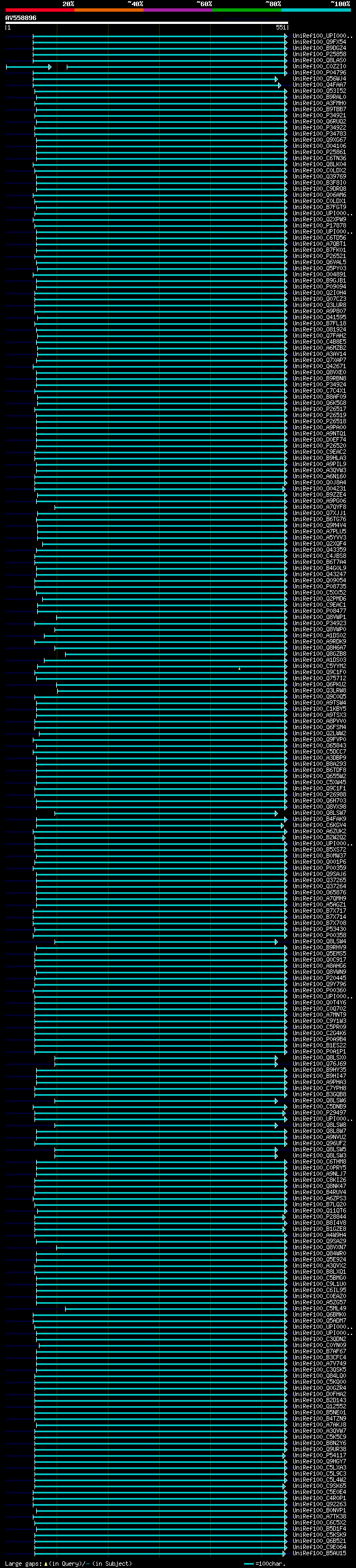Open hit UniRef100_A9TSW4
Image resolution: width=356 pixels, height=1568 pixels.
(319, 703)
